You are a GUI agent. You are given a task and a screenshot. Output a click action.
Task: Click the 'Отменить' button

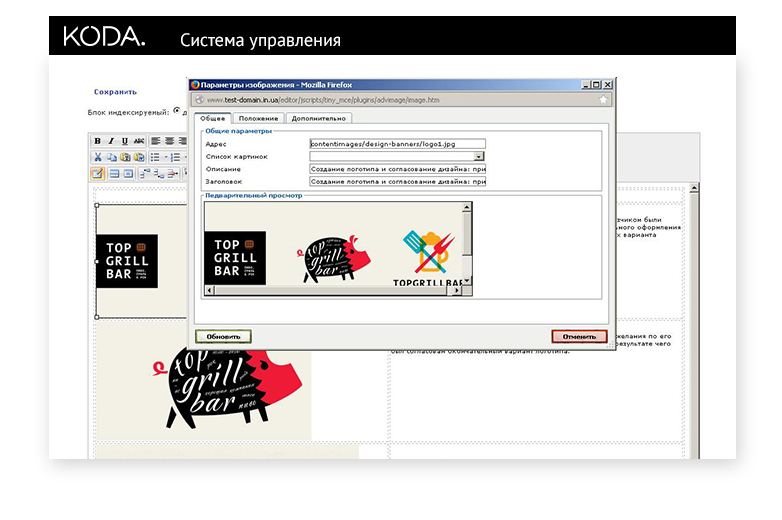point(579,337)
